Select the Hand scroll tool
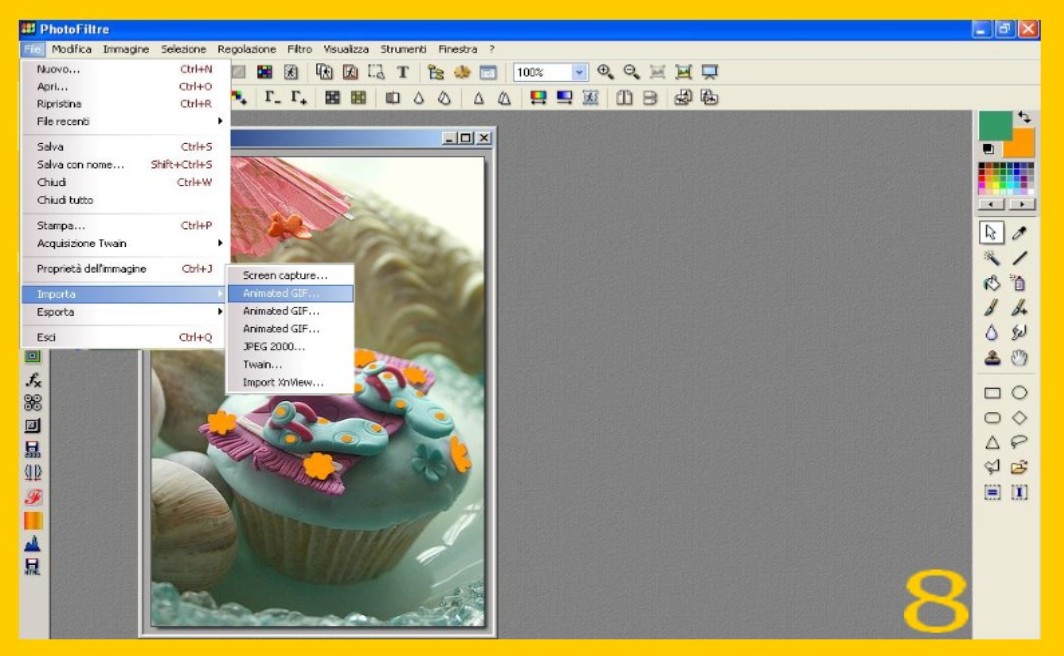Viewport: 1064px width, 656px height. click(x=1019, y=358)
